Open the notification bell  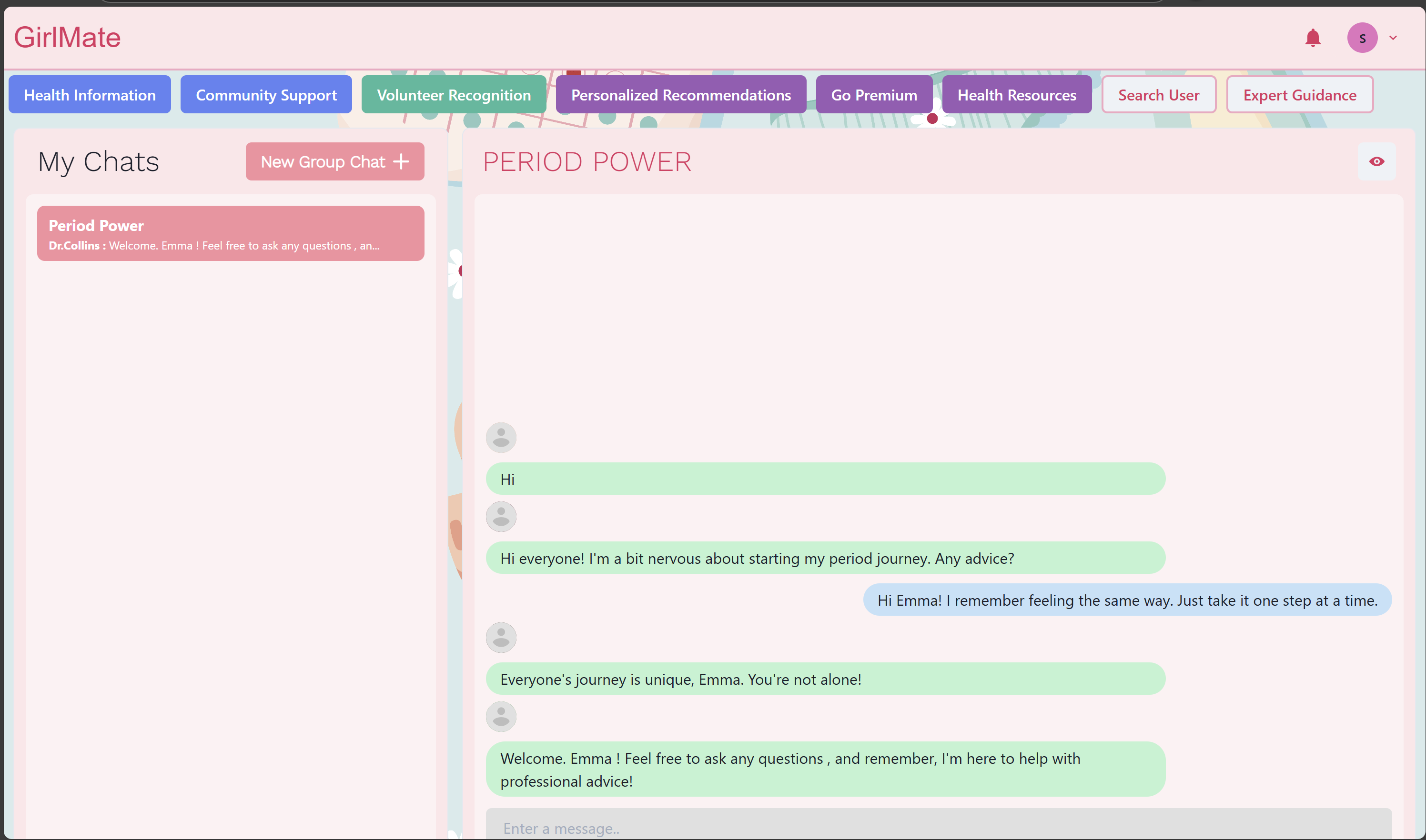pyautogui.click(x=1313, y=38)
